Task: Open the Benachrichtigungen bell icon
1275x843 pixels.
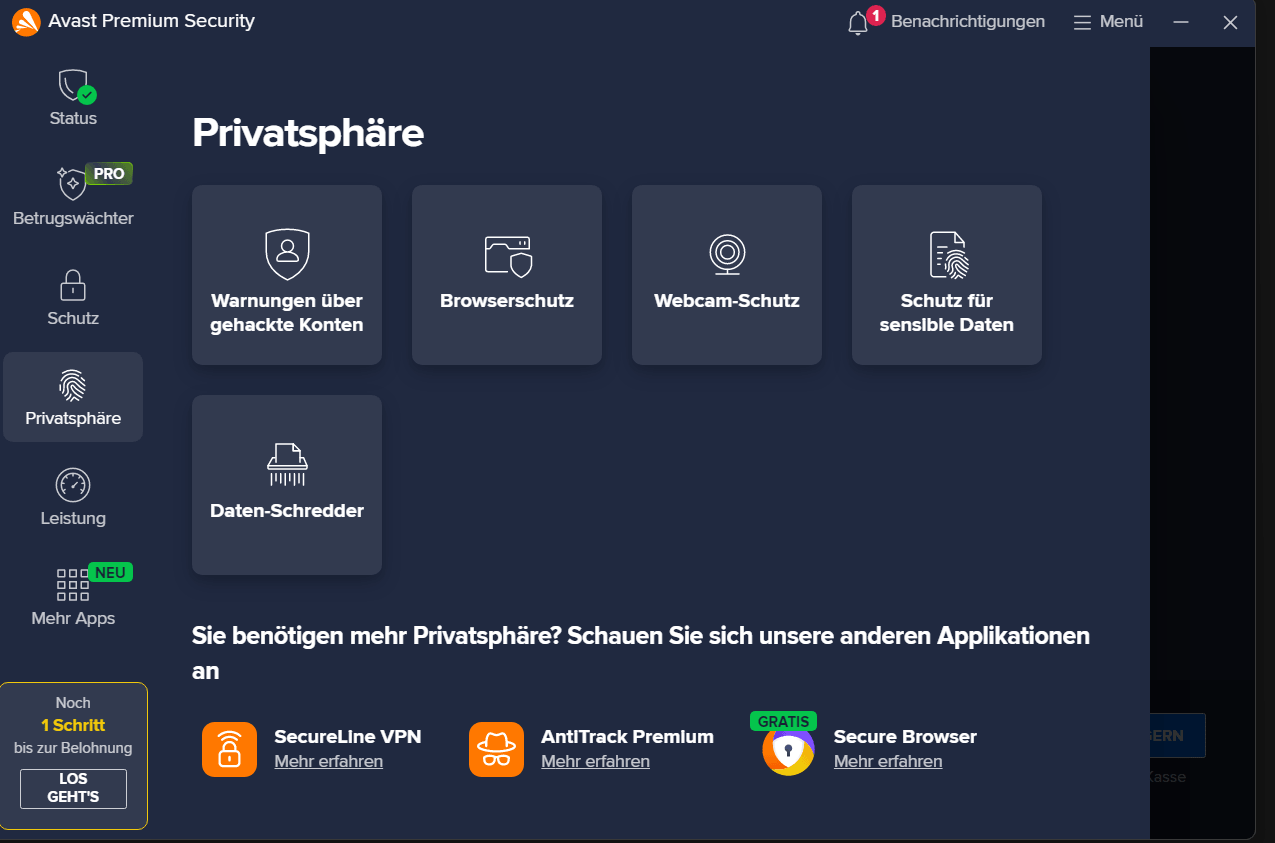Action: pyautogui.click(x=858, y=21)
